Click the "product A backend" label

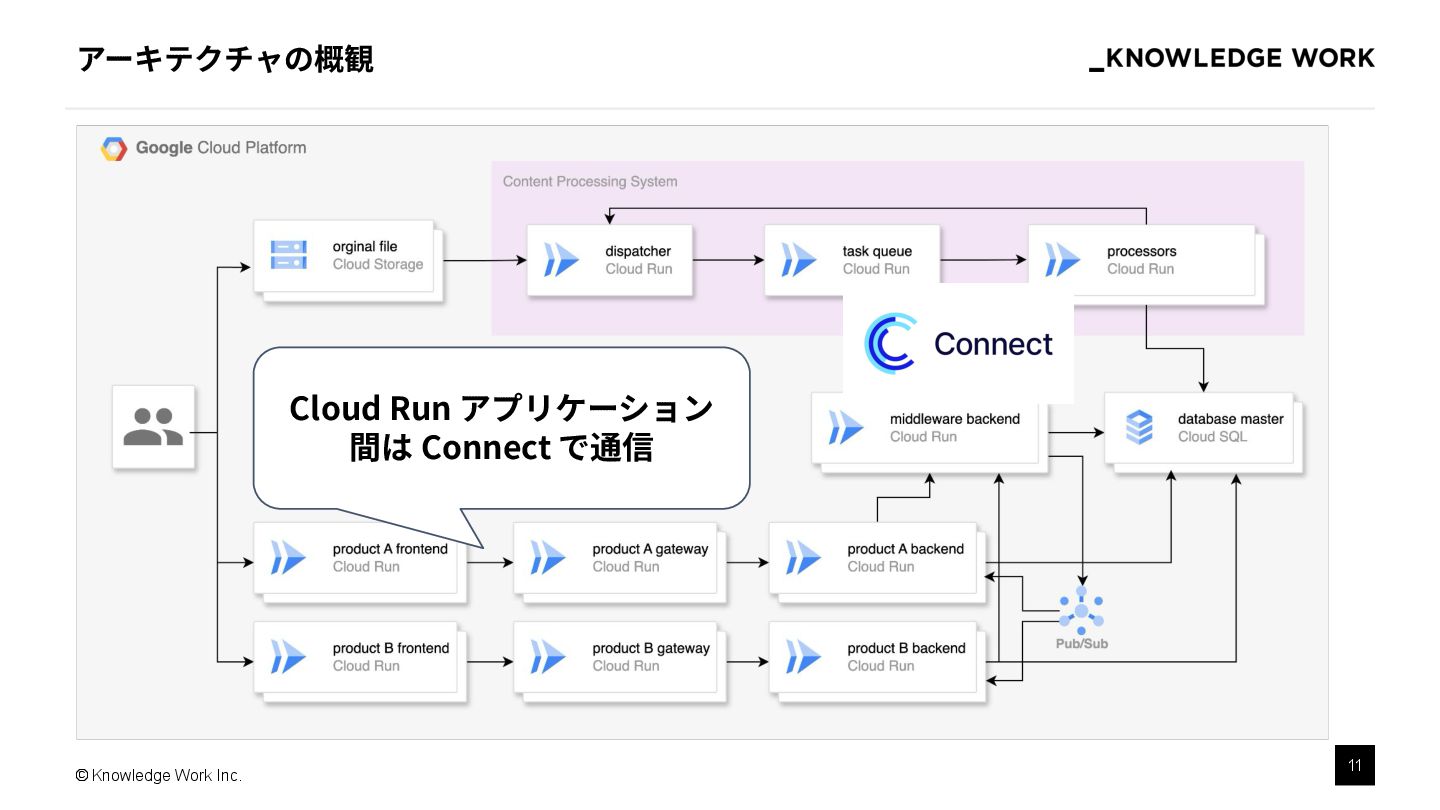pyautogui.click(x=906, y=549)
